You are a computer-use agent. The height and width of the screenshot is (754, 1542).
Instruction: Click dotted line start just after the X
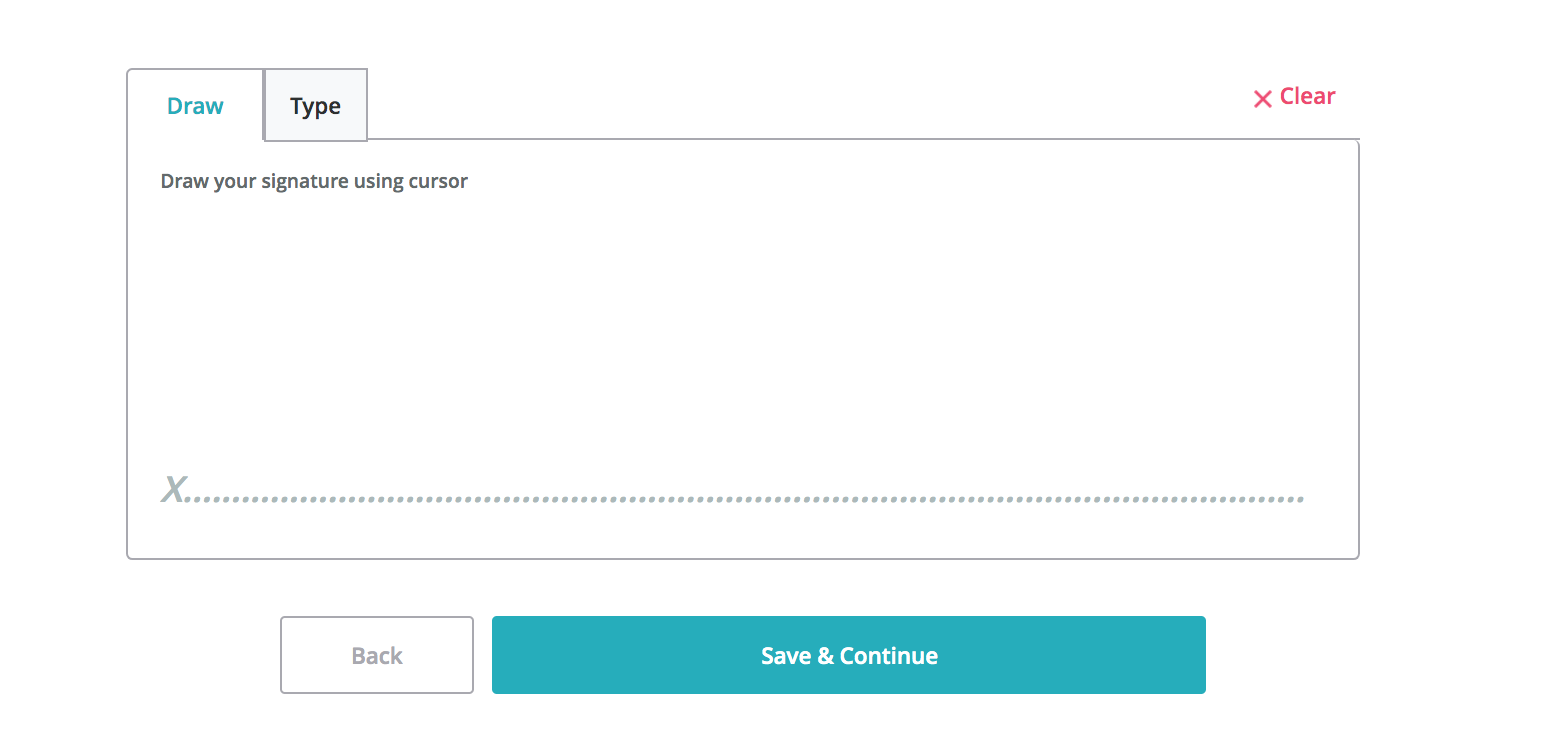click(198, 498)
